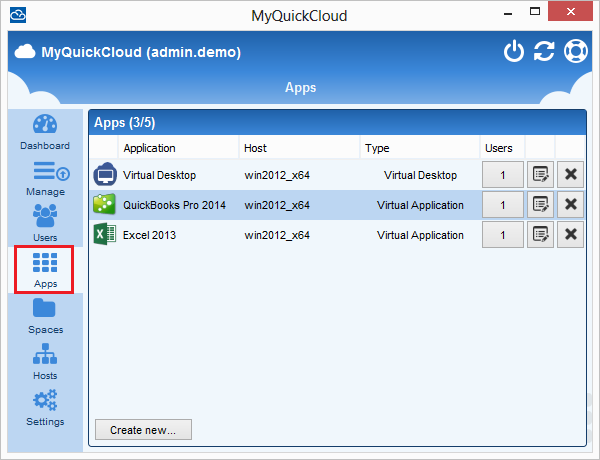Click the MyQuickCloud title bar logo
Screen dimensions: 600x460
pyautogui.click(x=18, y=15)
